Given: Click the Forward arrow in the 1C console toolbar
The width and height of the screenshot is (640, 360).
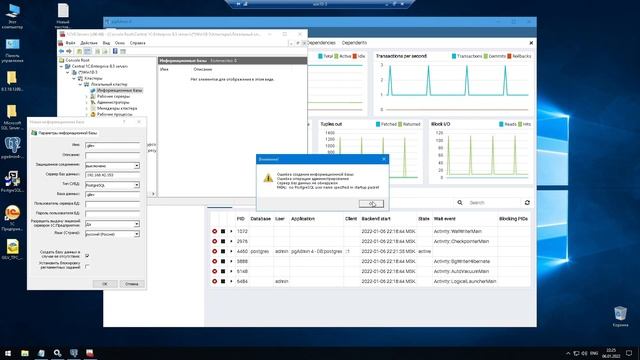Looking at the screenshot, I should click(69, 51).
